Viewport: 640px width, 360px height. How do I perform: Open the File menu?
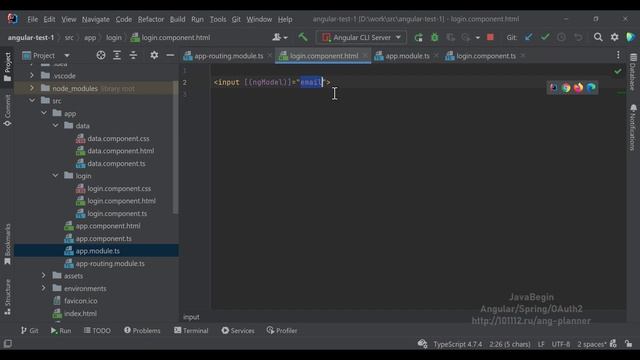click(x=32, y=19)
